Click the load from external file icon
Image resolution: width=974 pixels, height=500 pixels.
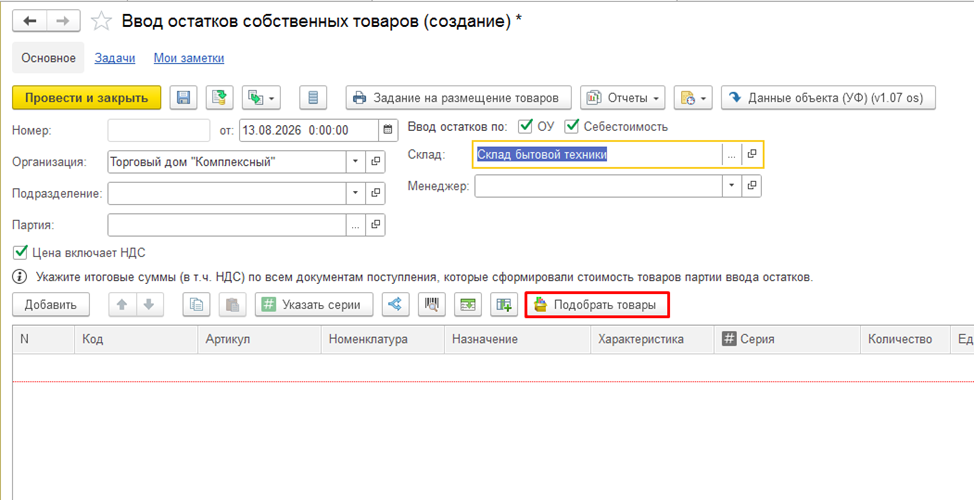pos(504,304)
